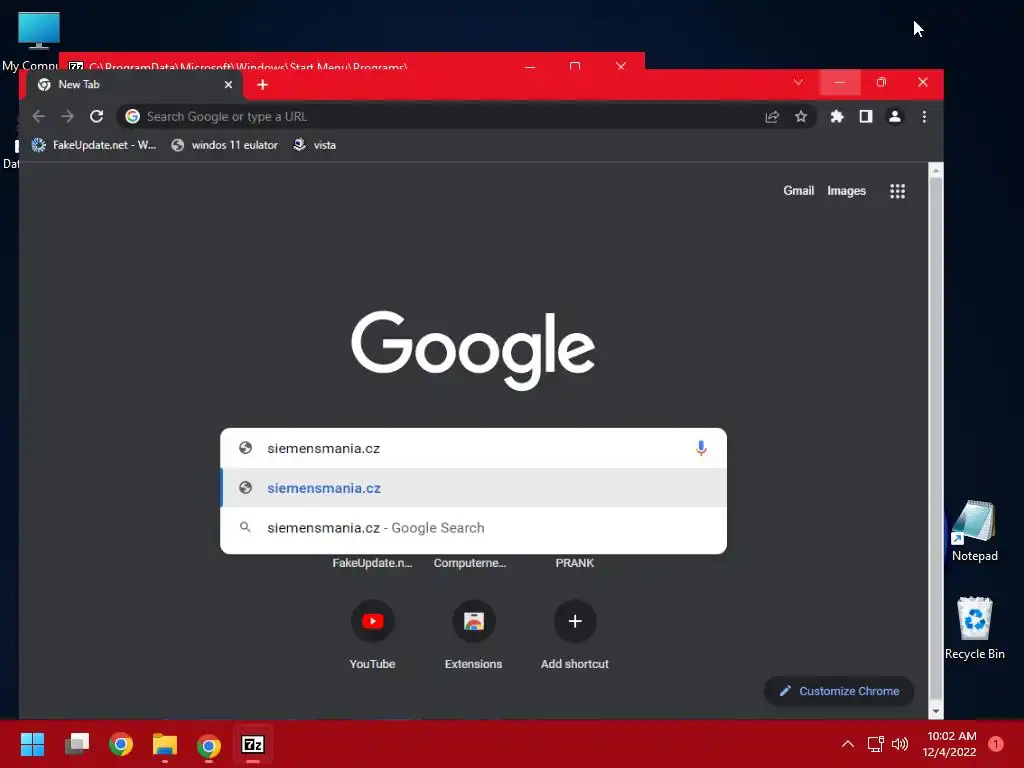Click the Google logo
The image size is (1024, 768).
pyautogui.click(x=473, y=350)
